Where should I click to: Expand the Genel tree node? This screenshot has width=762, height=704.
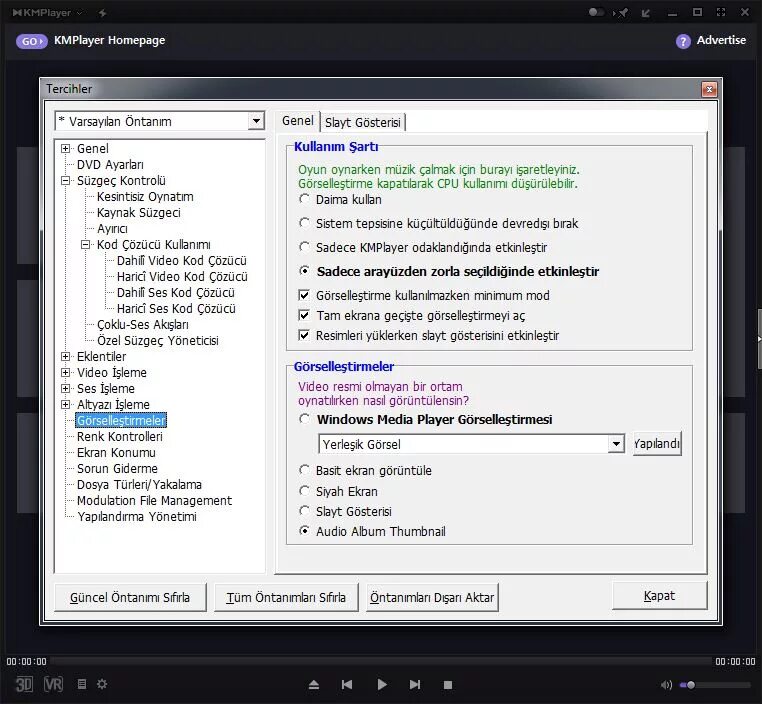(65, 149)
